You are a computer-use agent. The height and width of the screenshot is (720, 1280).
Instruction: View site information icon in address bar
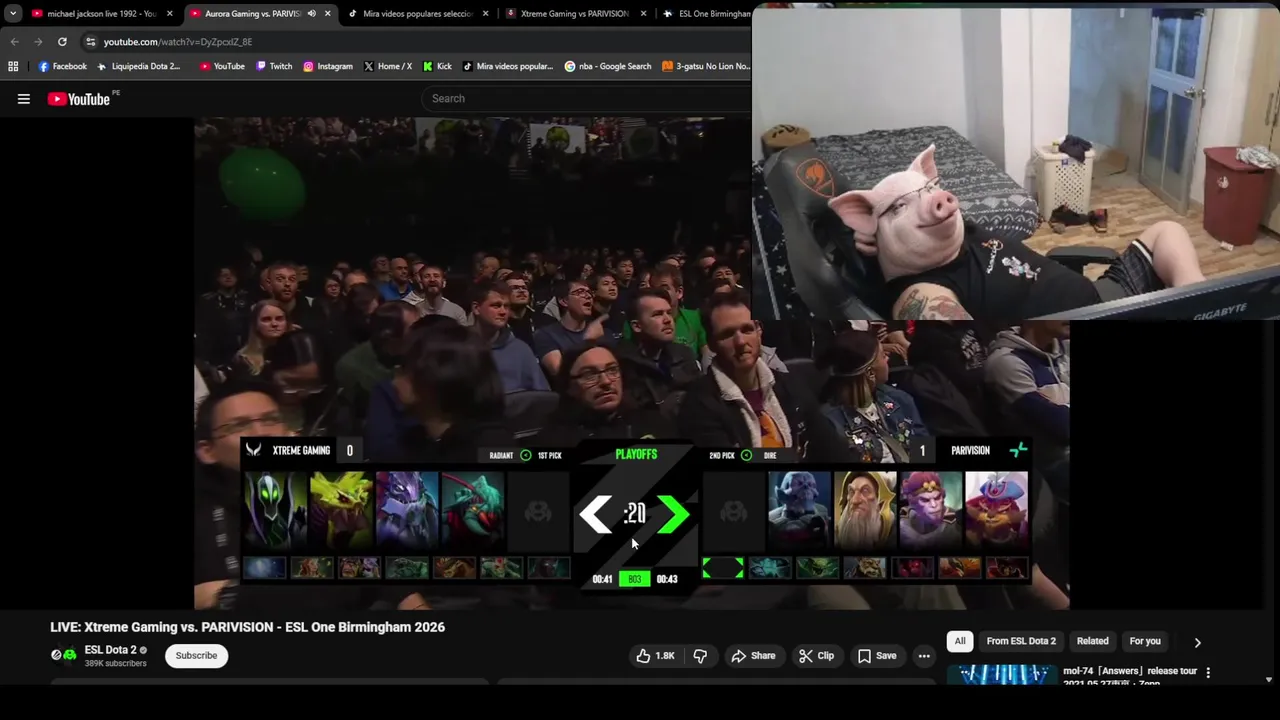pos(90,42)
